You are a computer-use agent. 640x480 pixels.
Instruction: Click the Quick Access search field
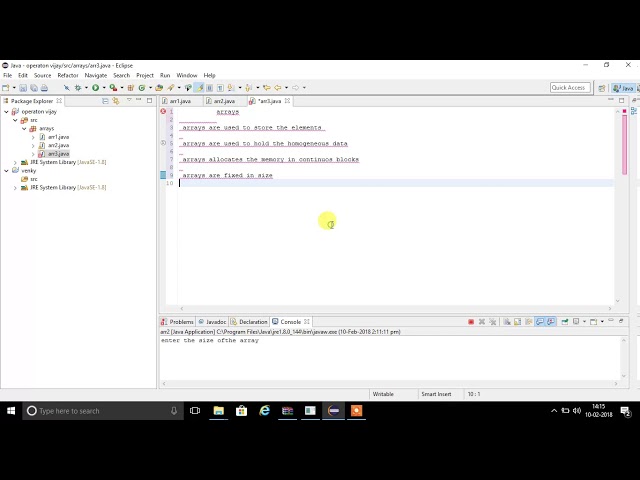coord(570,88)
